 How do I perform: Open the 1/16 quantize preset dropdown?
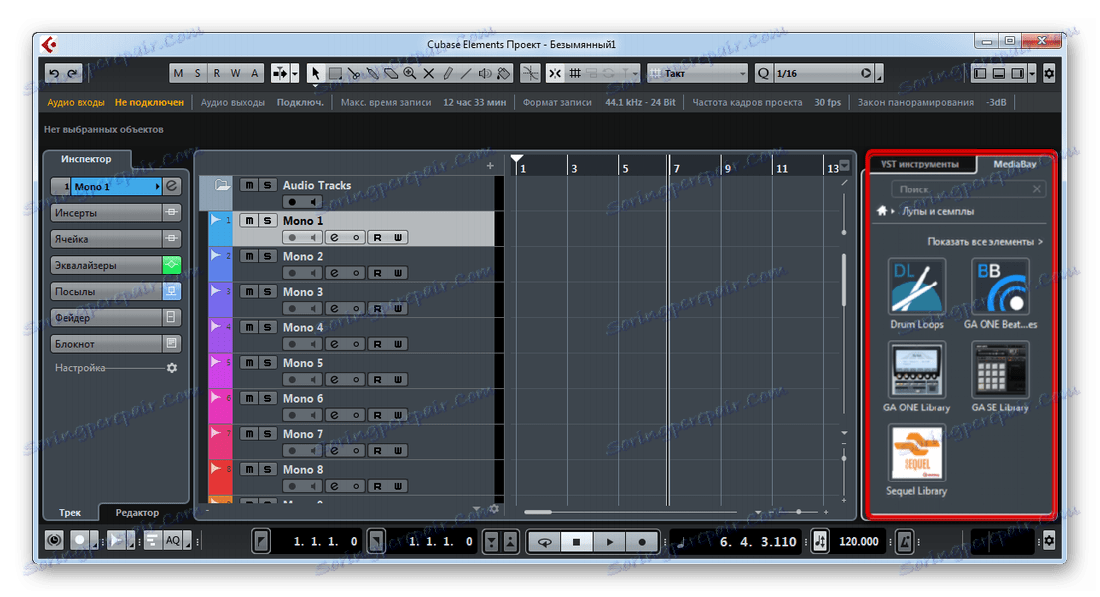(x=824, y=73)
